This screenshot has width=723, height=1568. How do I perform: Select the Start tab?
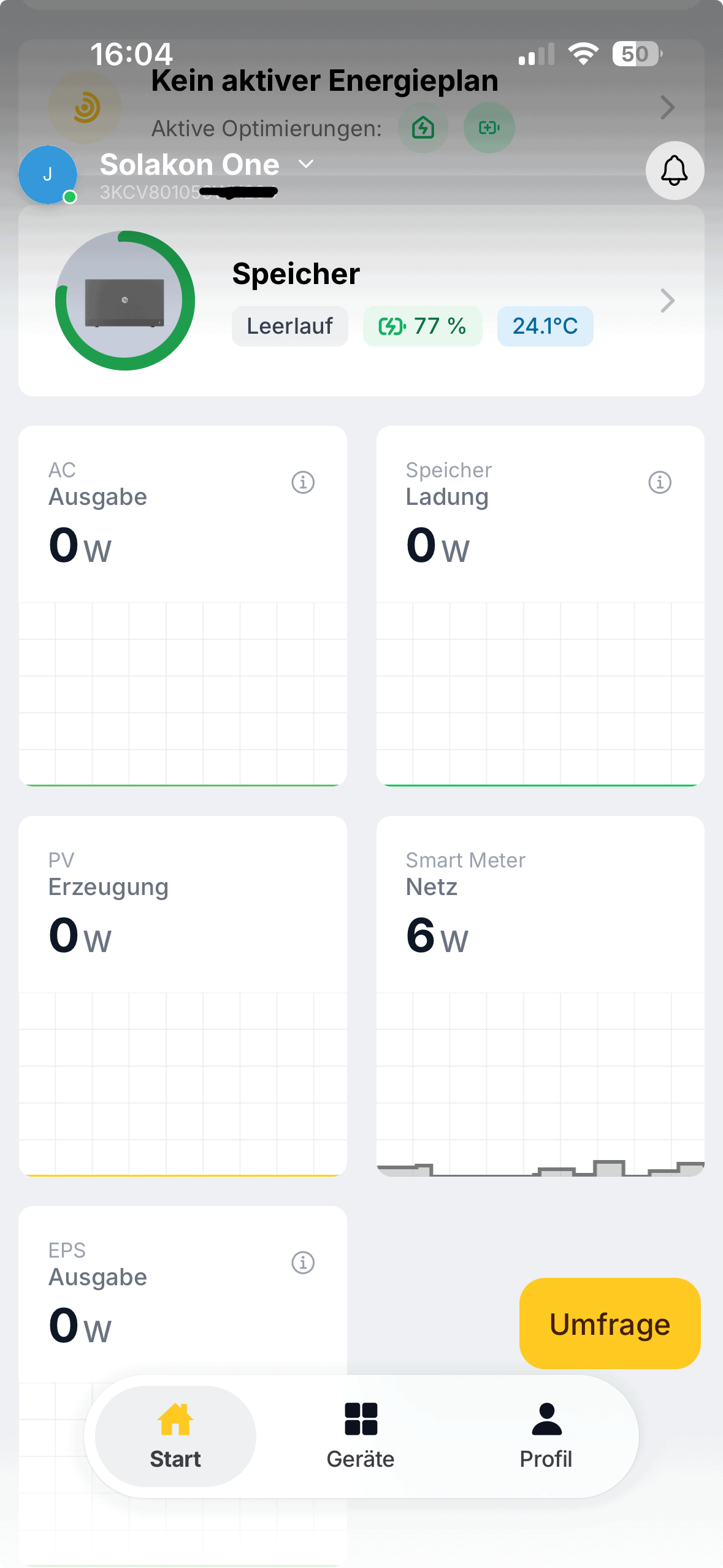tap(175, 1435)
